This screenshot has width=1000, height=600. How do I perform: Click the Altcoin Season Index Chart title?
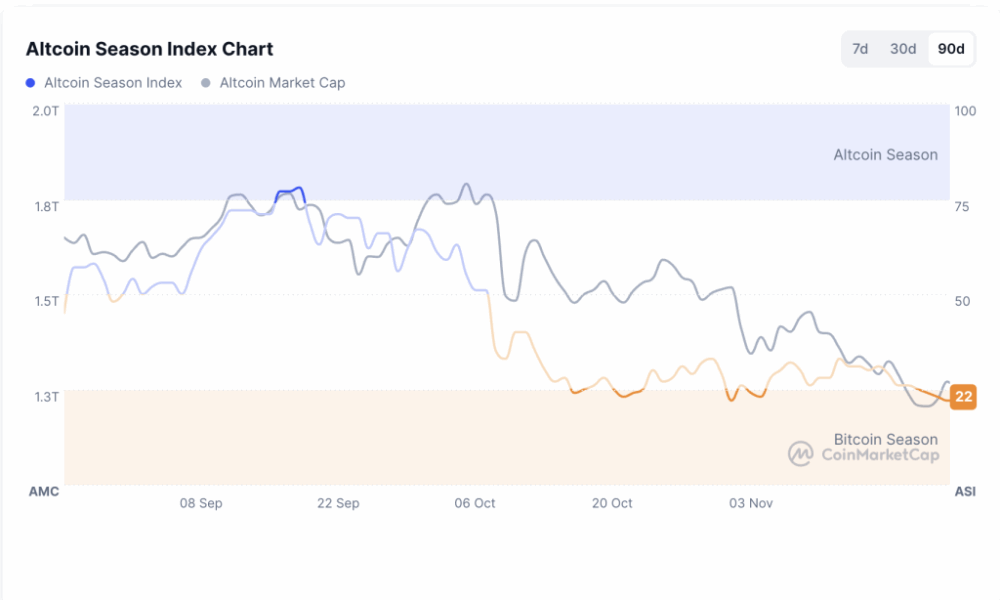point(149,49)
